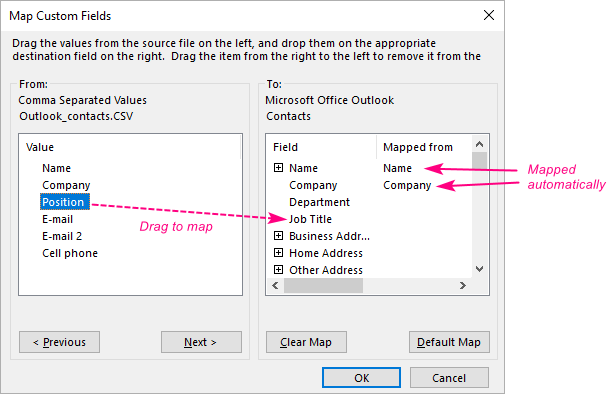Confirm the mapping with OK

coord(361,378)
